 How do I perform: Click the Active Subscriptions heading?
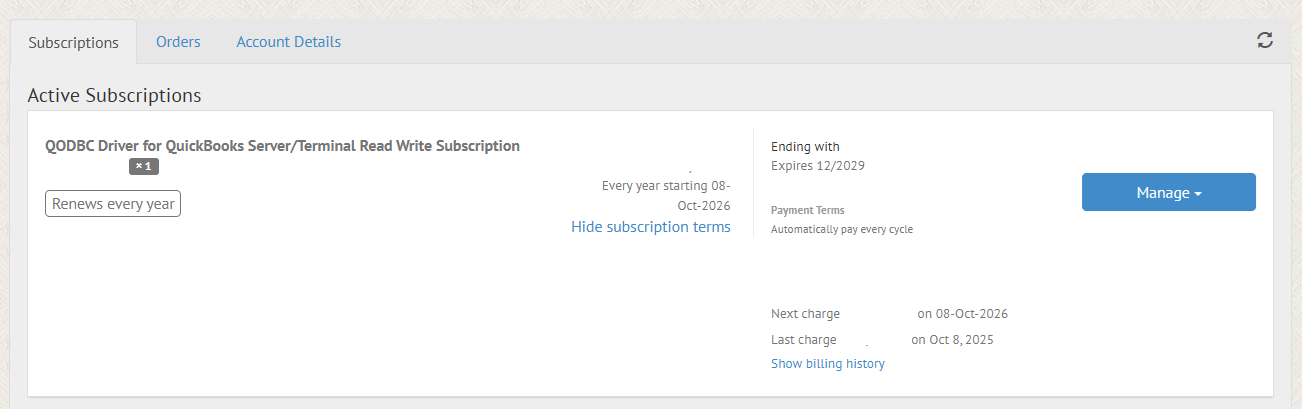114,96
